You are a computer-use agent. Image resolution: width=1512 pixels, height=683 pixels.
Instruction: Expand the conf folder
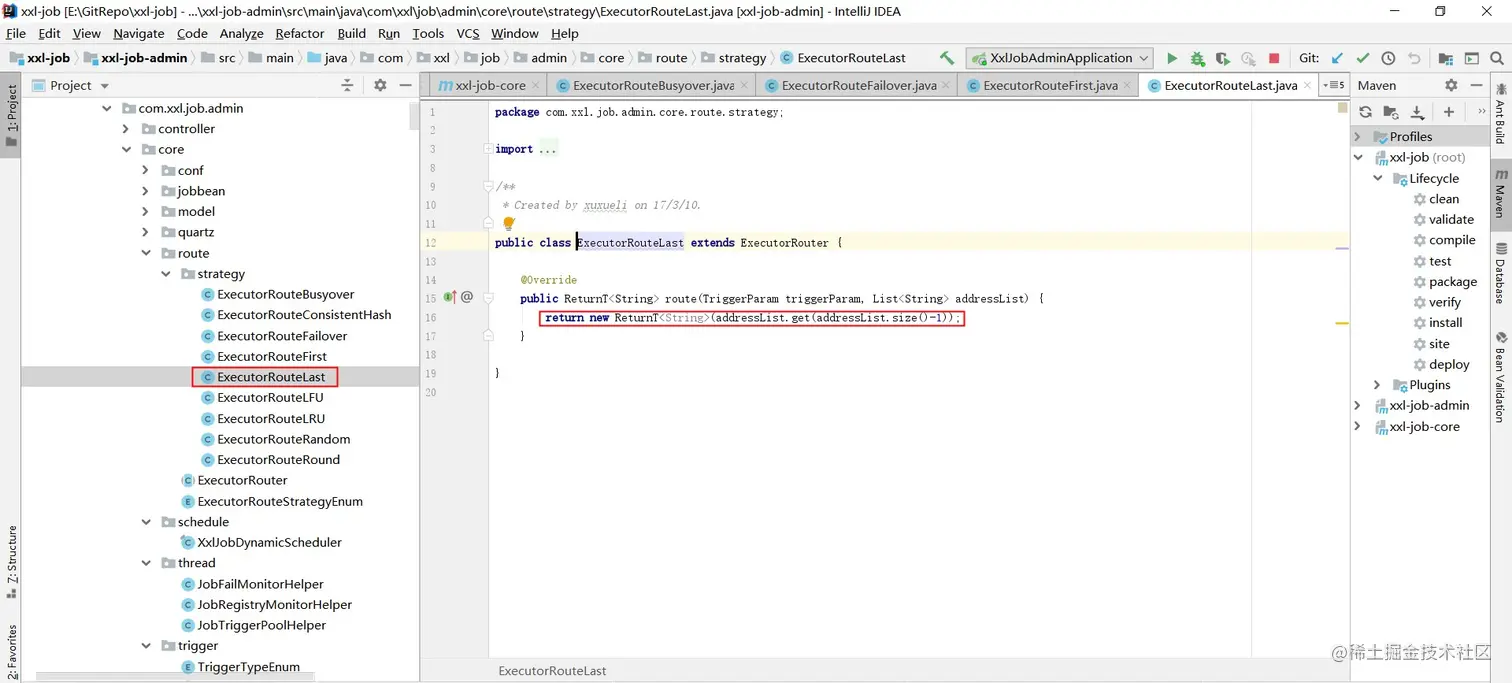click(146, 170)
